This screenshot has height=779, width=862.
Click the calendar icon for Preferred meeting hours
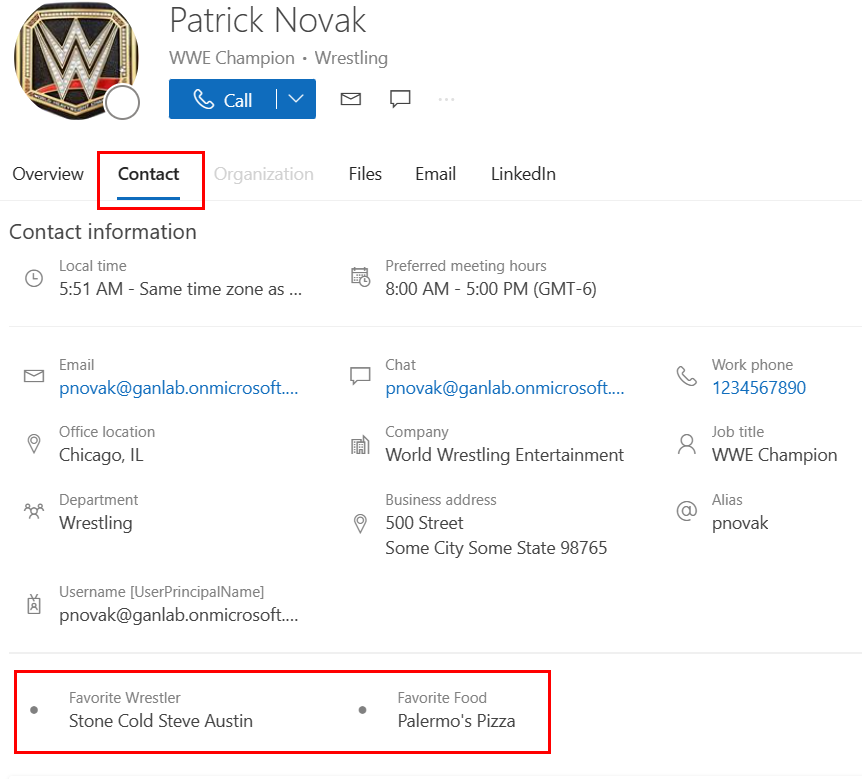point(360,278)
